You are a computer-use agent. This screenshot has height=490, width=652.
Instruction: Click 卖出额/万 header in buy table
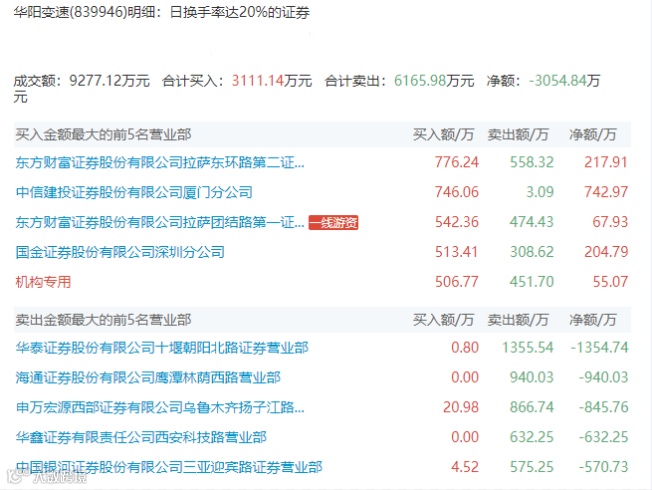(518, 134)
